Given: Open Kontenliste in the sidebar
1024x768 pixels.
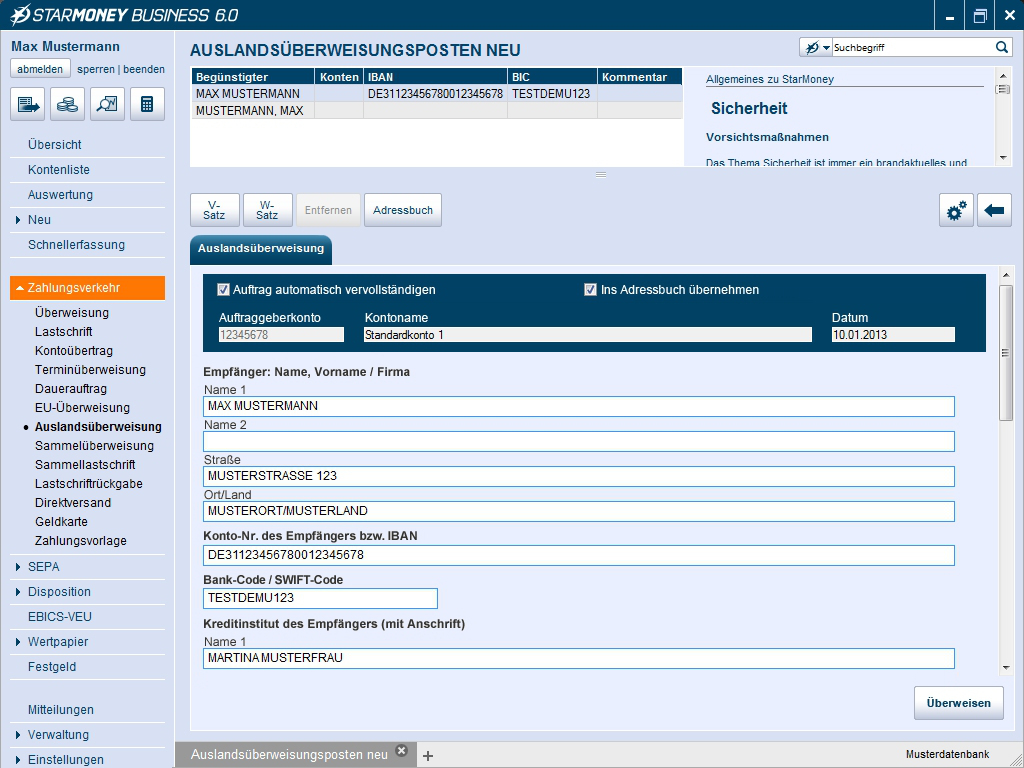Looking at the screenshot, I should click(x=59, y=170).
